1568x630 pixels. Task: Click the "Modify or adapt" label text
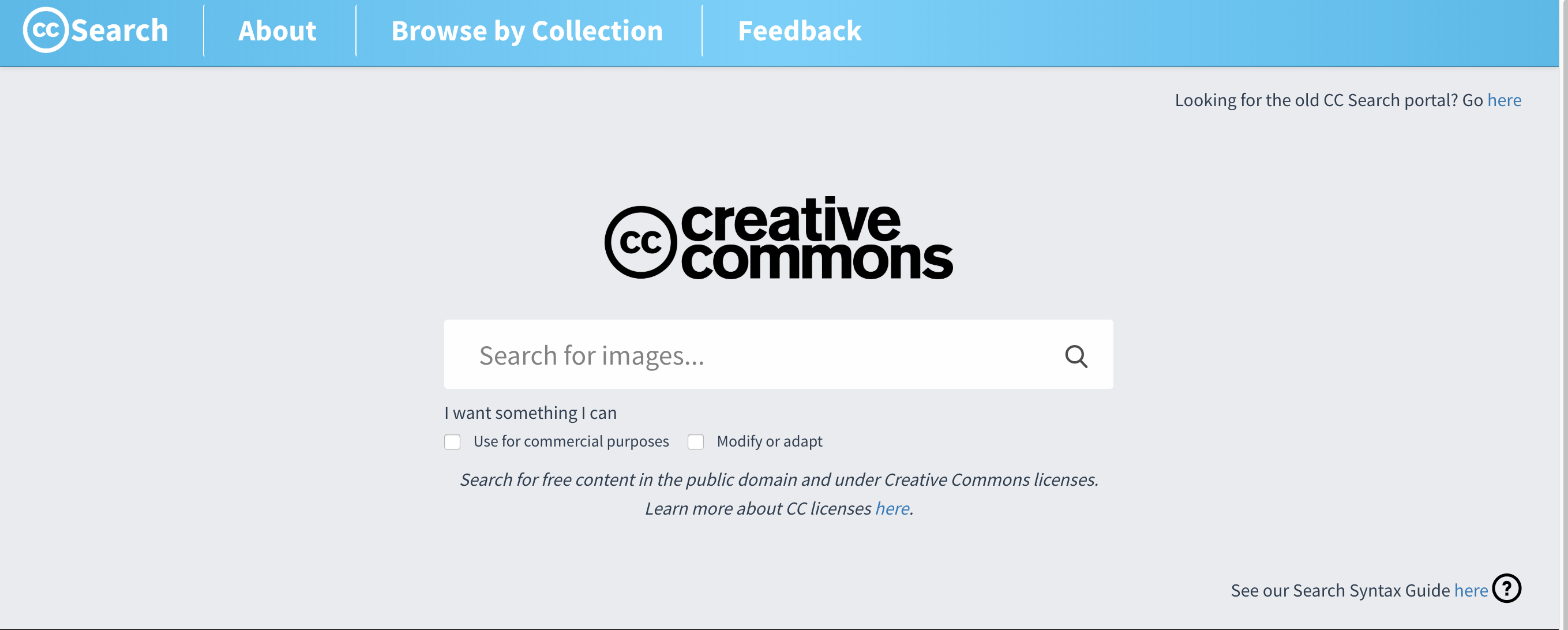click(770, 441)
